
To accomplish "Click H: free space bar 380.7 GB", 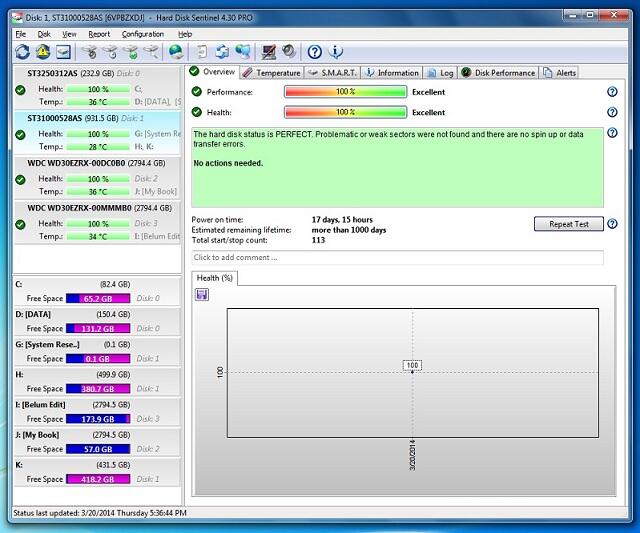I will 98,389.
